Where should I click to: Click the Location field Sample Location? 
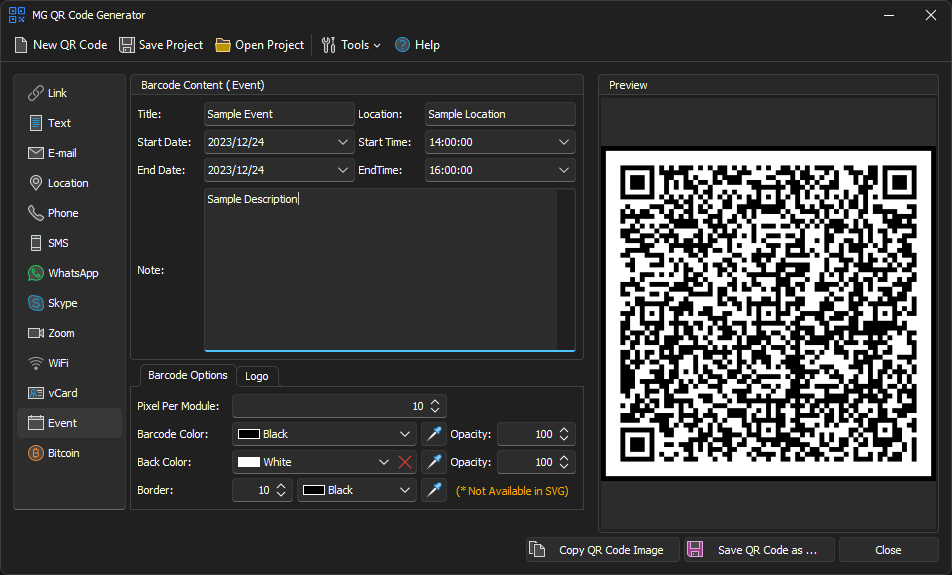coord(500,114)
